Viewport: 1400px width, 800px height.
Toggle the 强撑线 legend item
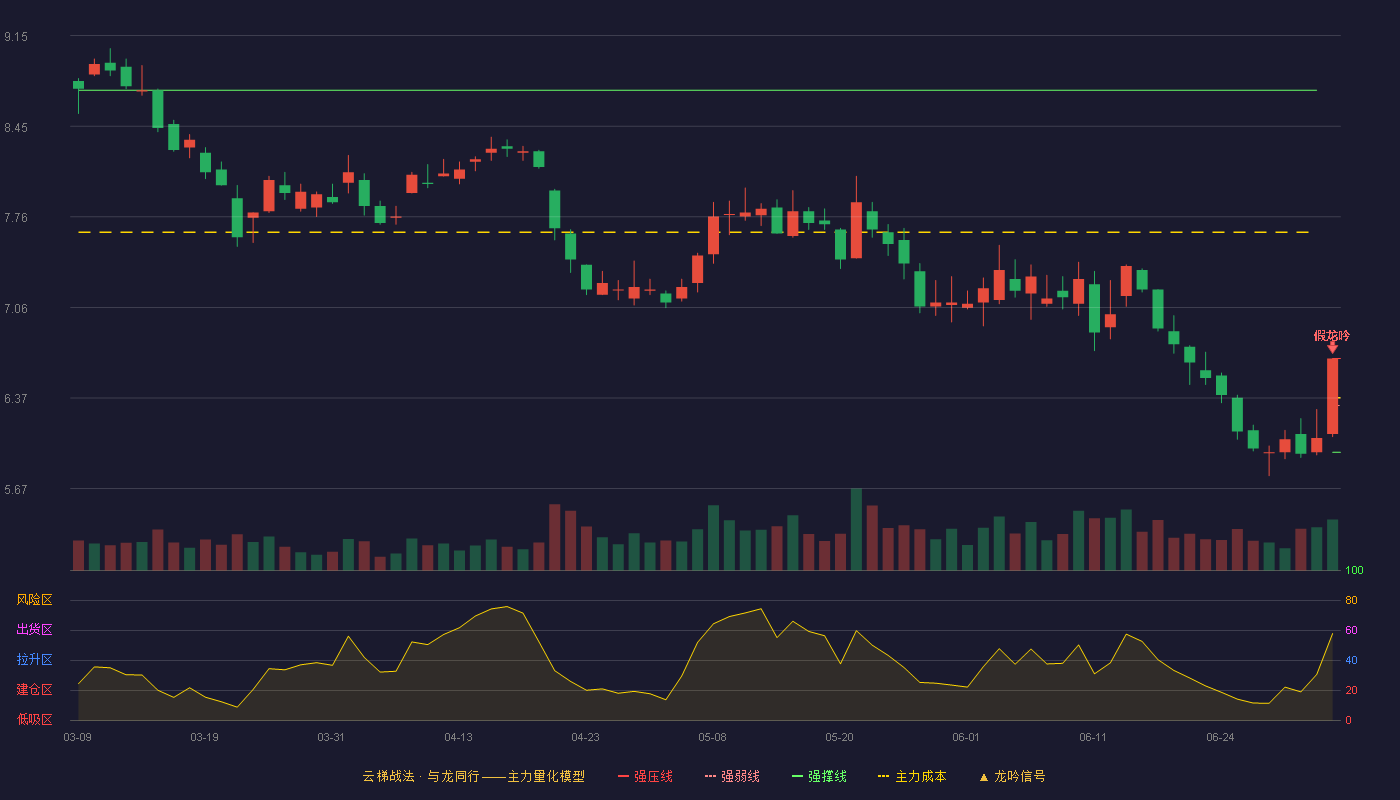pyautogui.click(x=819, y=776)
